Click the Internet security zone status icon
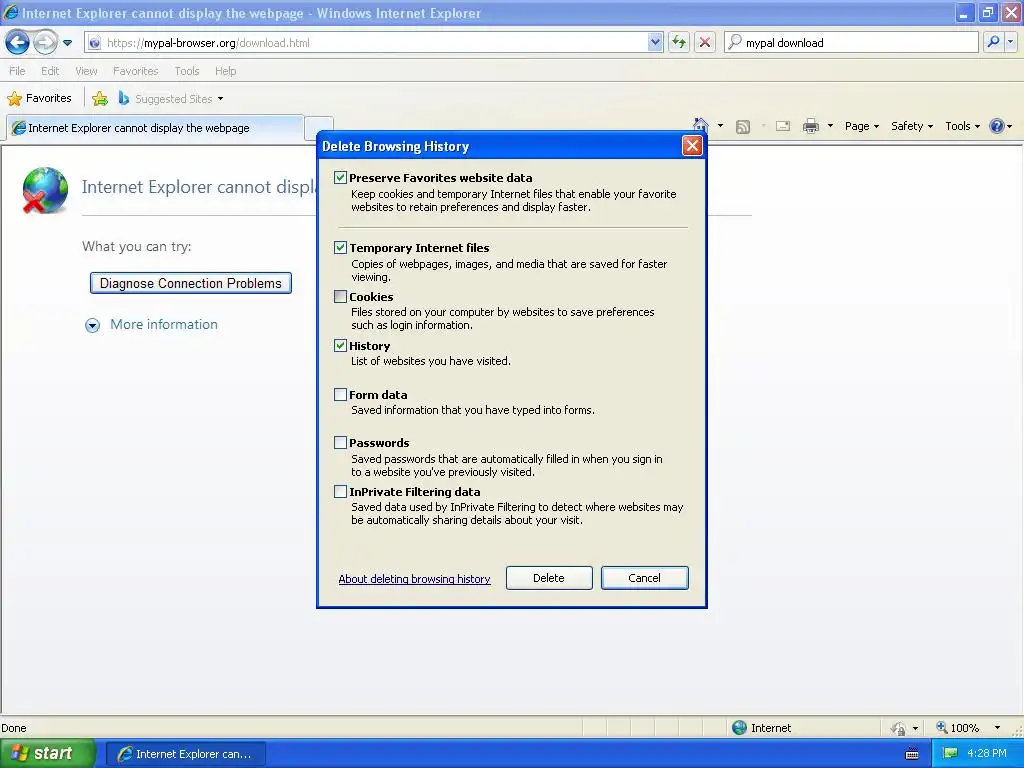The width and height of the screenshot is (1024, 768). click(739, 728)
